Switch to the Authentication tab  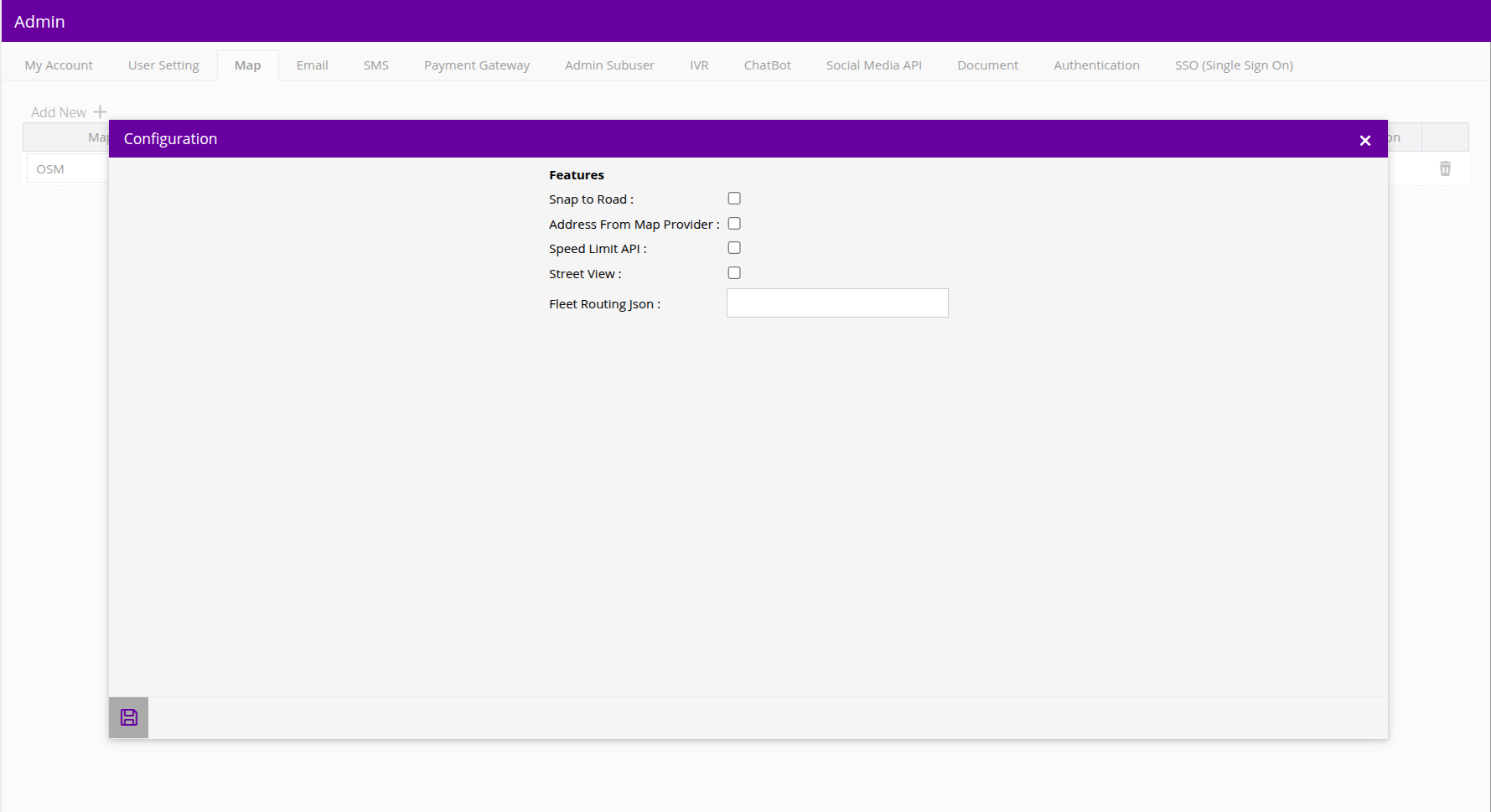pyautogui.click(x=1096, y=65)
